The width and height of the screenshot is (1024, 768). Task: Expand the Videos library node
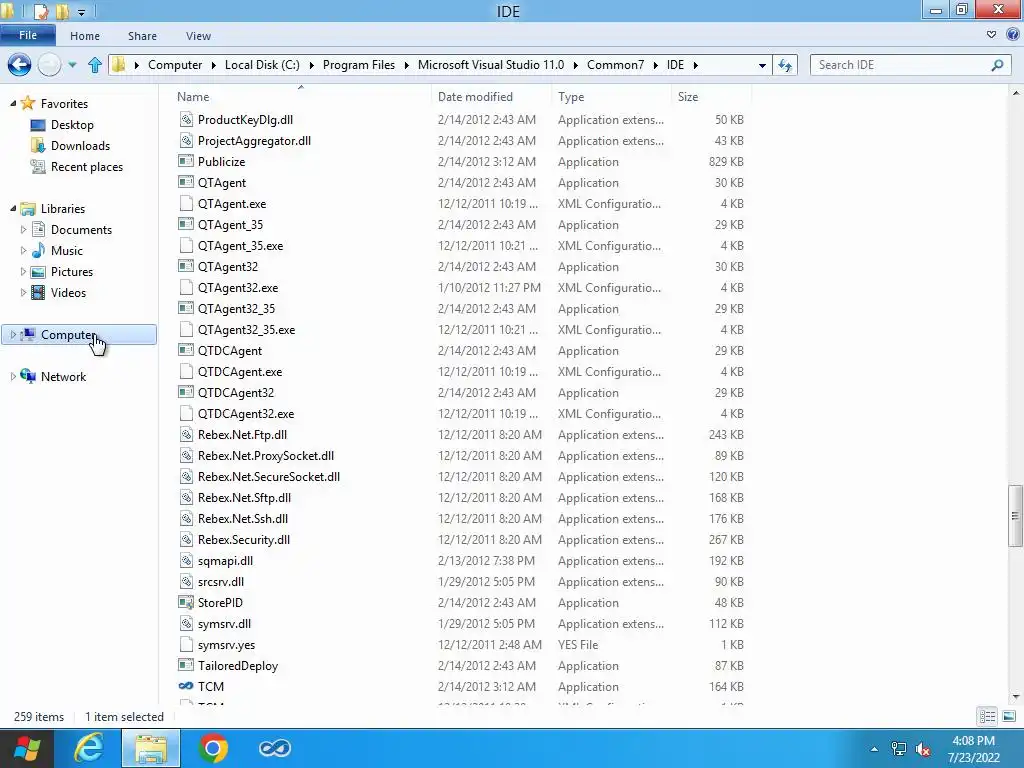[24, 292]
